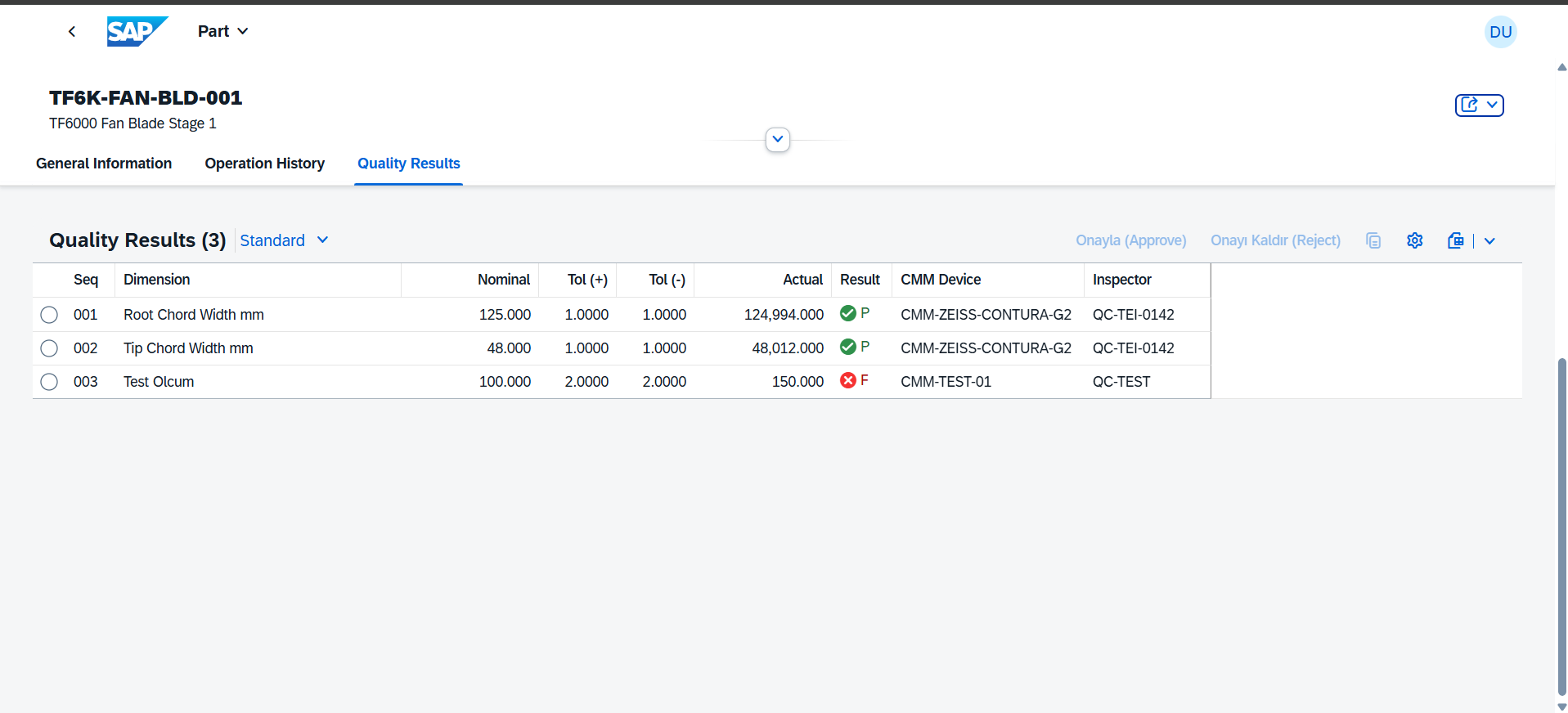Click the Tol (+) column header
Image resolution: width=1568 pixels, height=713 pixels.
click(x=577, y=280)
